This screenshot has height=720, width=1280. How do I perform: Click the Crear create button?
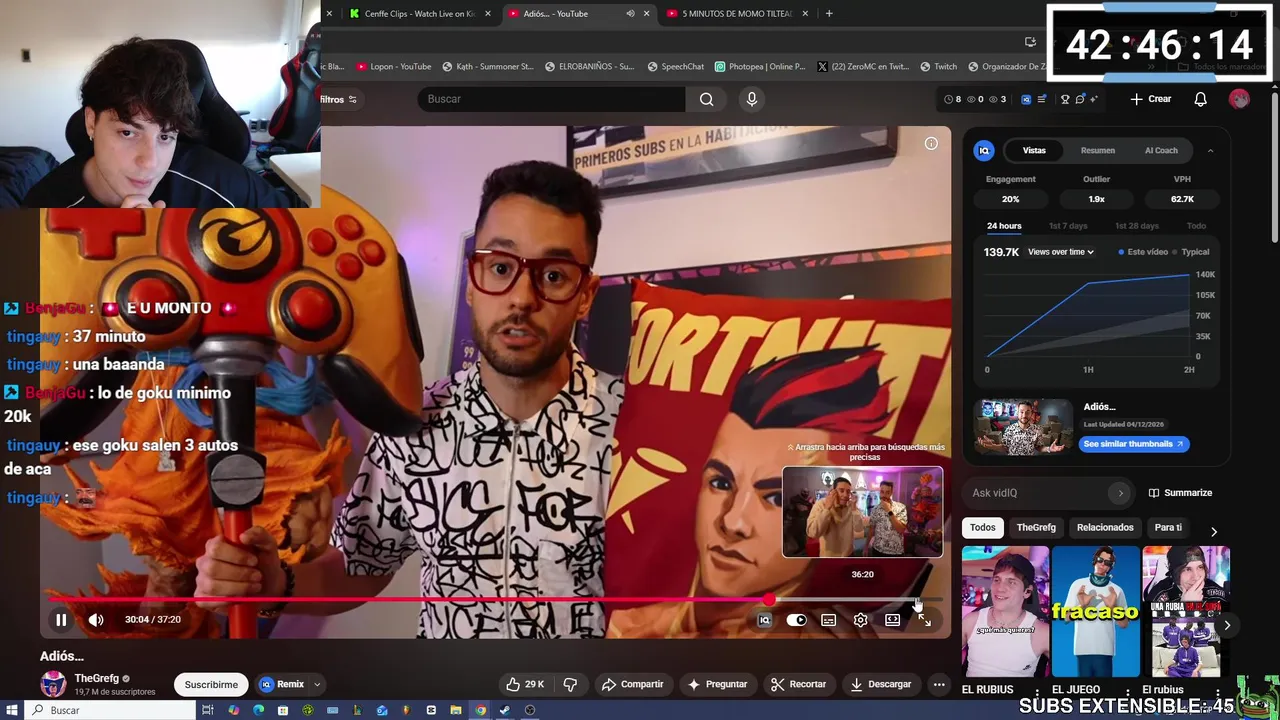(1150, 99)
